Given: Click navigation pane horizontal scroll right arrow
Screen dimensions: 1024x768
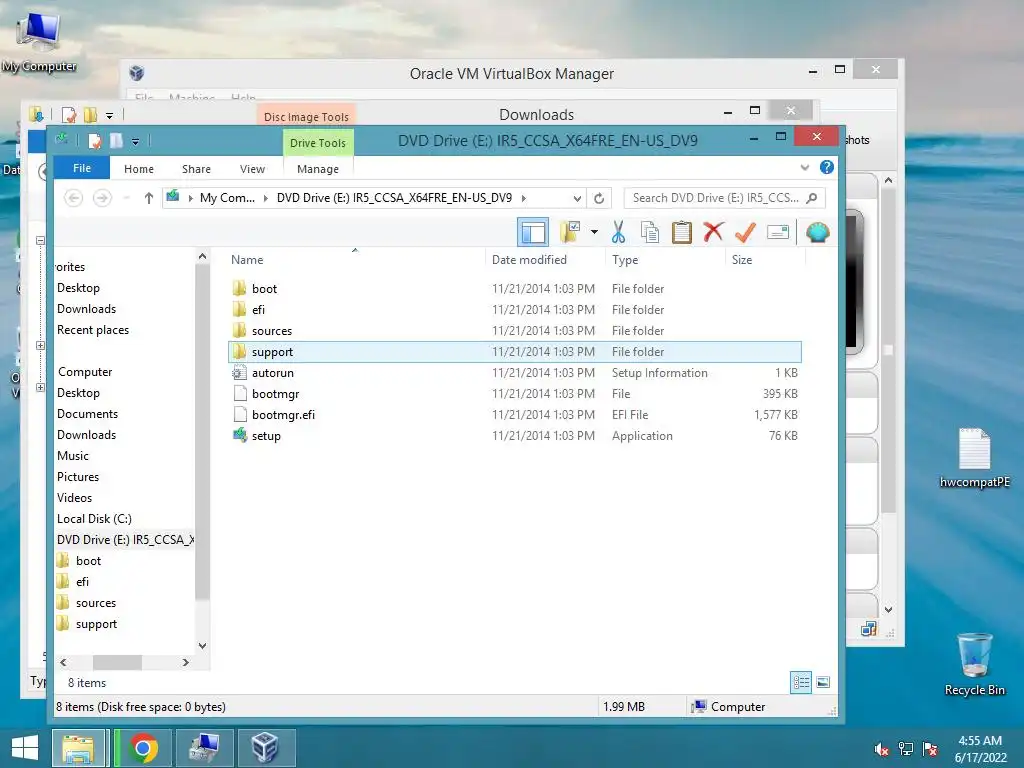Looking at the screenshot, I should (185, 662).
